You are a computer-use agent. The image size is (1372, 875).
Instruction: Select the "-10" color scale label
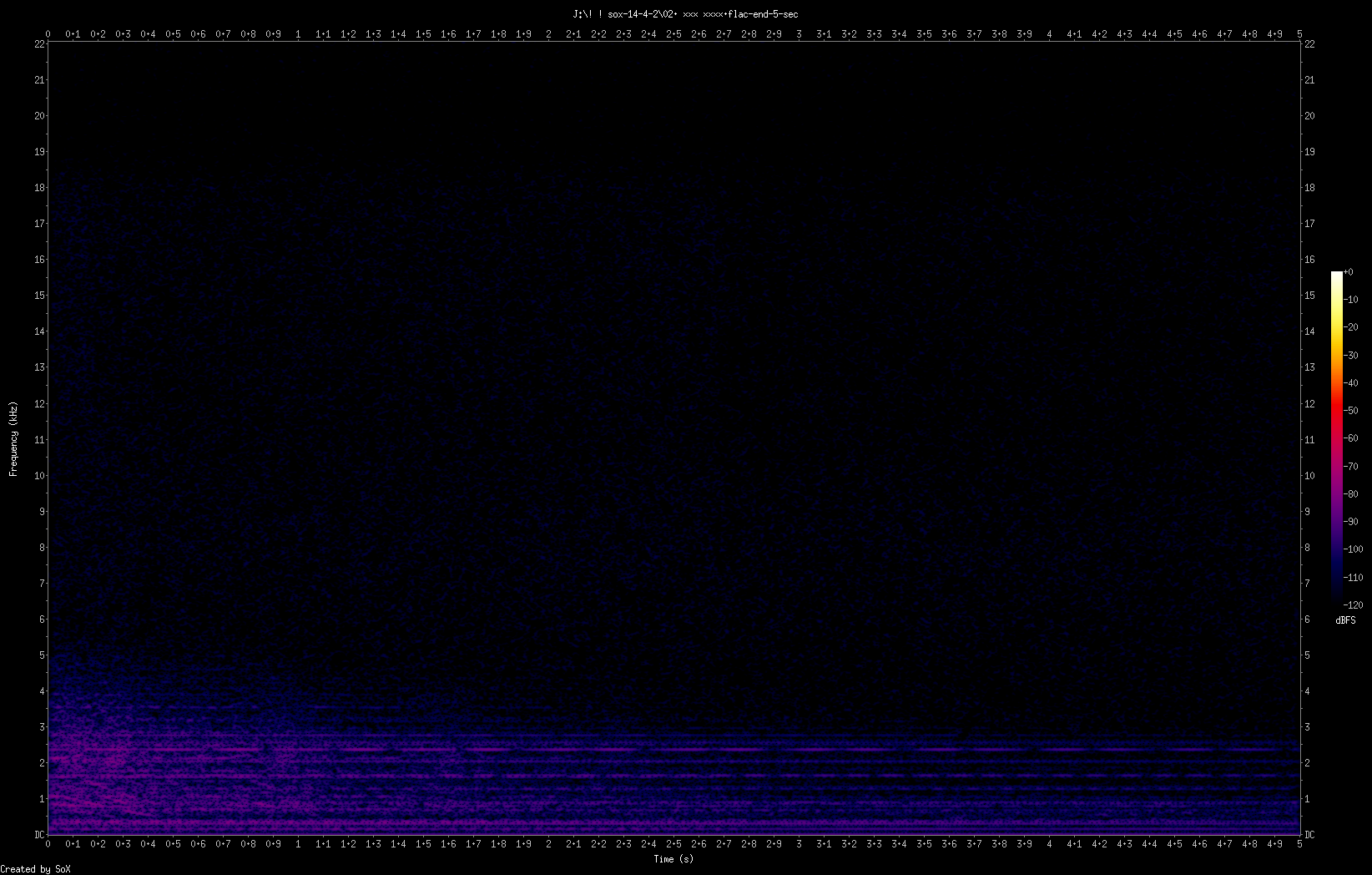(x=1351, y=300)
